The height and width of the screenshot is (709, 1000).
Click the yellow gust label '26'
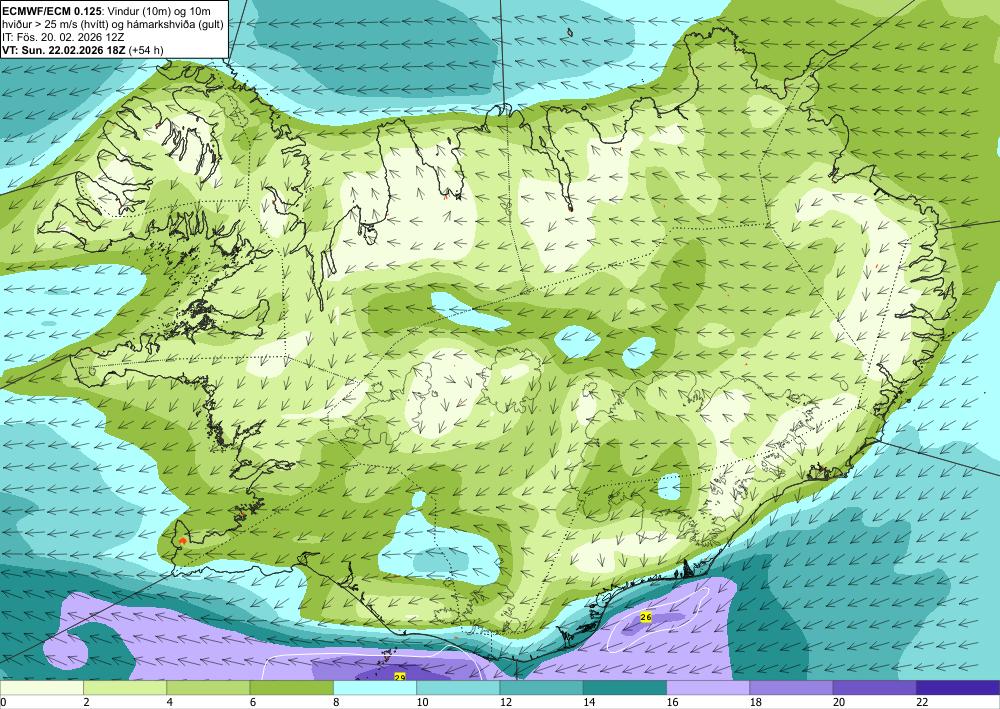(645, 617)
